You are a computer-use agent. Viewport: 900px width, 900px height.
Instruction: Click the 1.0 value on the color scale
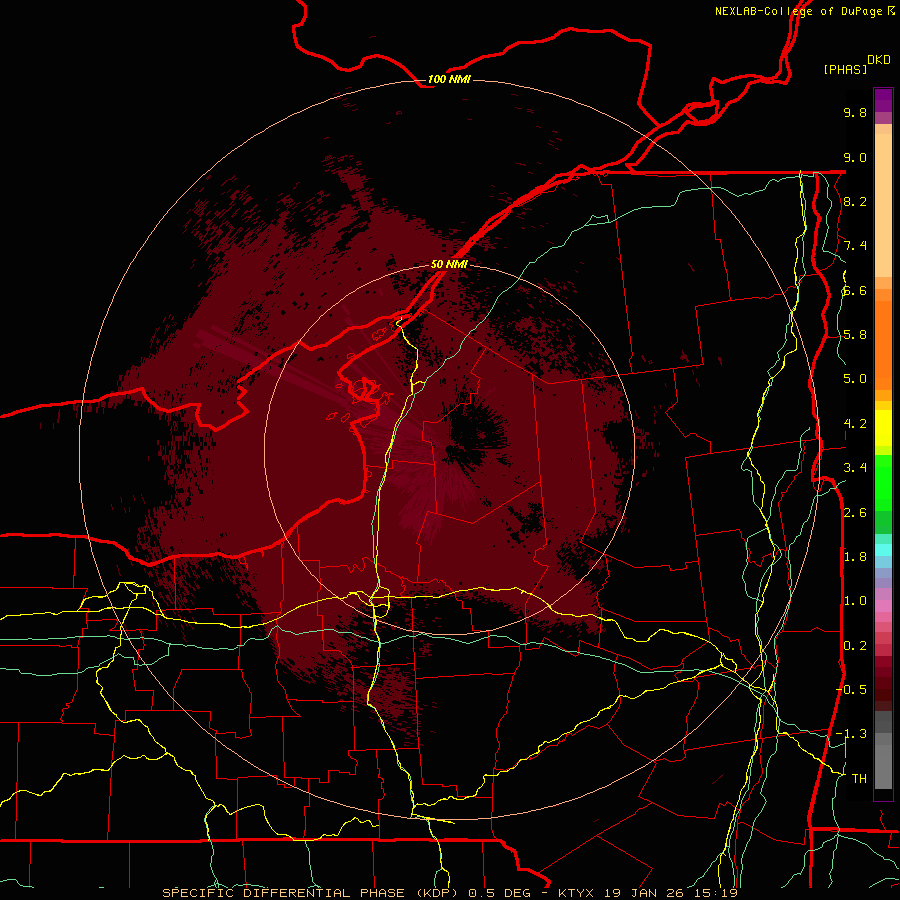coord(855,601)
